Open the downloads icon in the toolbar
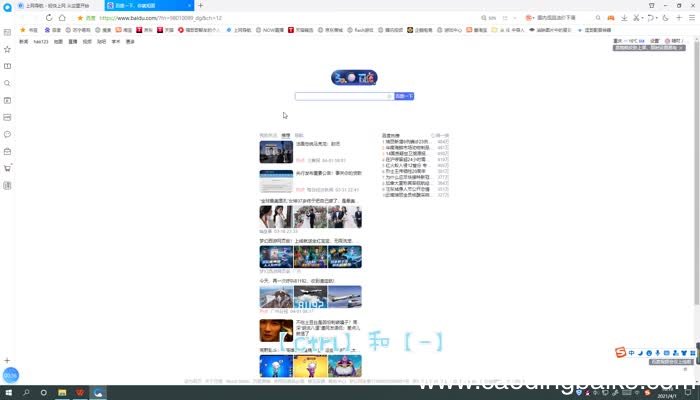Image resolution: width=700 pixels, height=400 pixels. click(624, 18)
